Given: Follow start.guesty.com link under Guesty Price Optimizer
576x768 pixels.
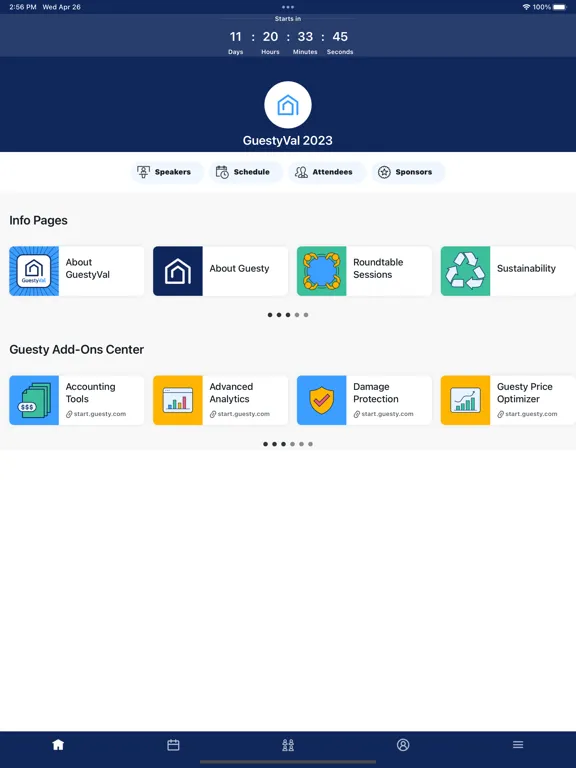Looking at the screenshot, I should click(x=531, y=414).
